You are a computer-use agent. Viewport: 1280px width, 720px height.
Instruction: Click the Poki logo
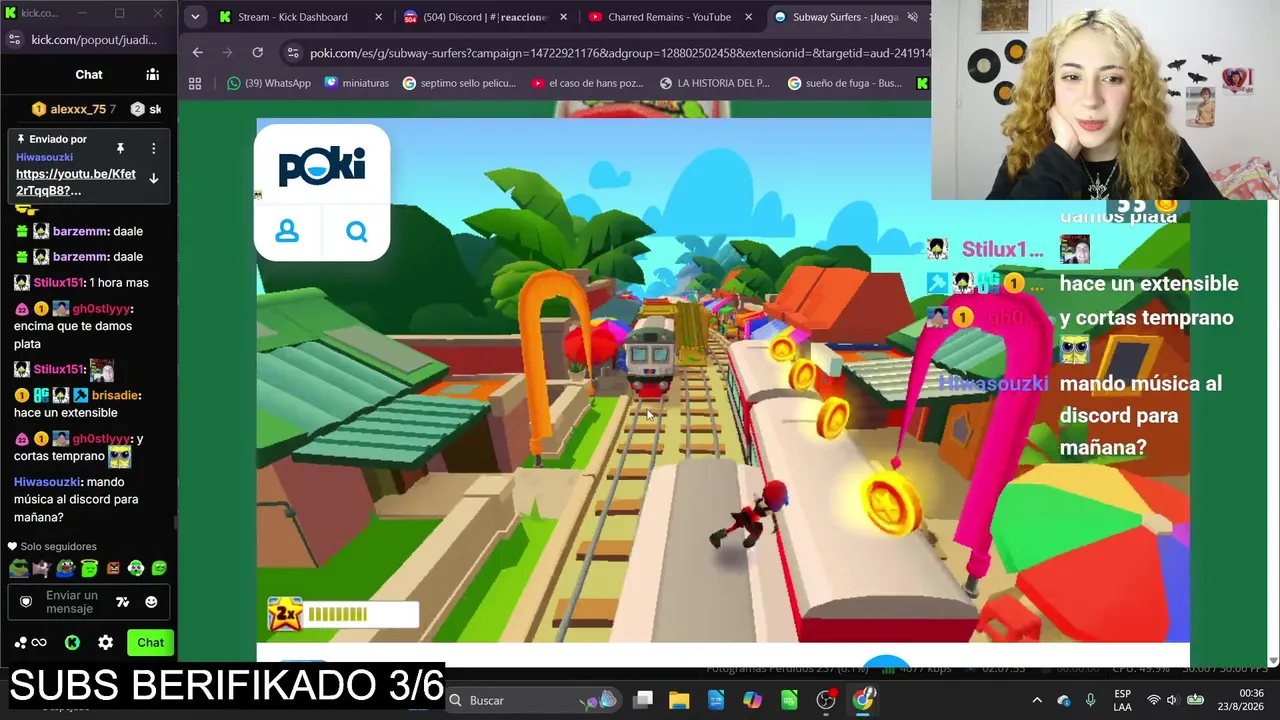(322, 166)
